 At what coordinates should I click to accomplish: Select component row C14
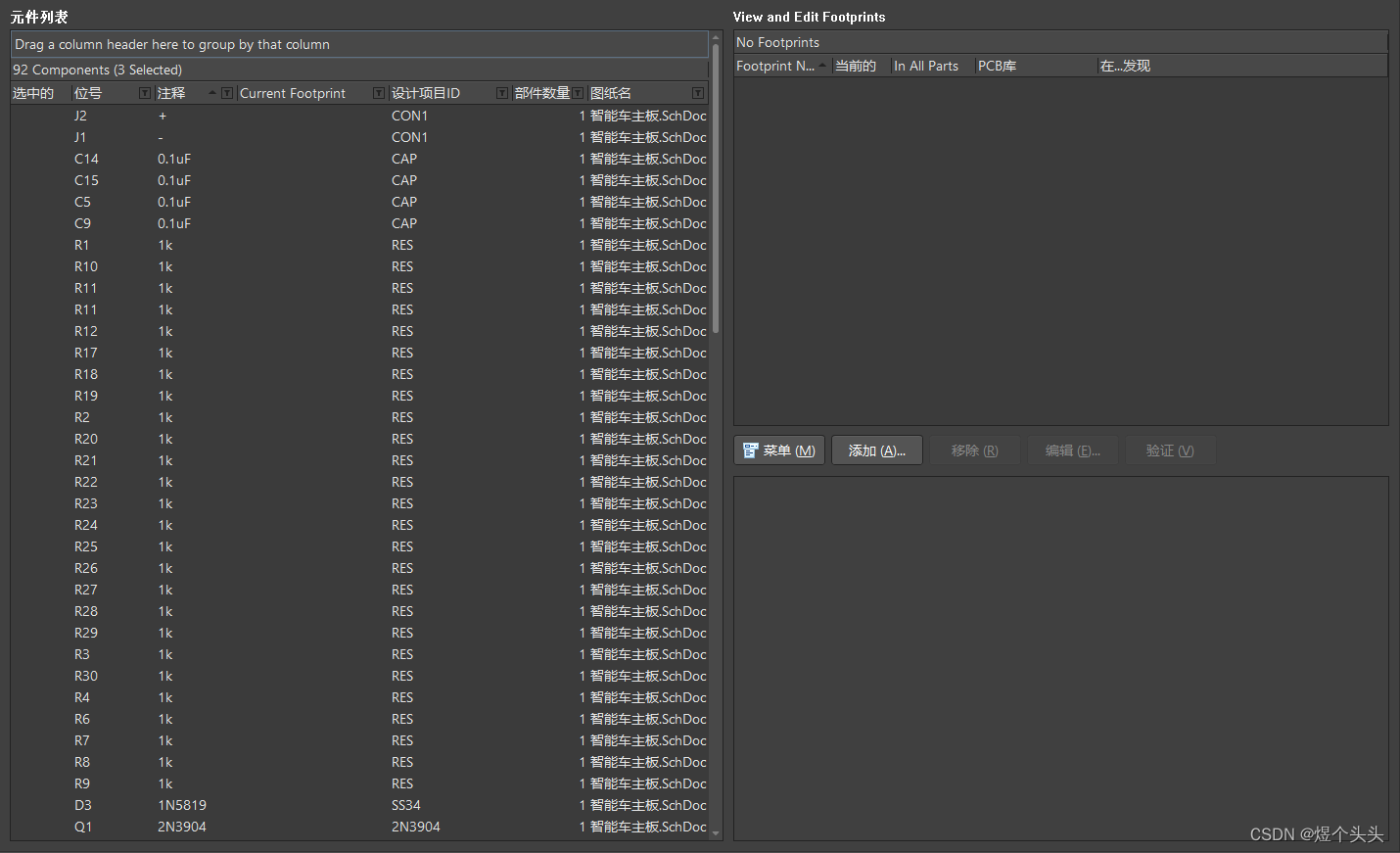[359, 159]
